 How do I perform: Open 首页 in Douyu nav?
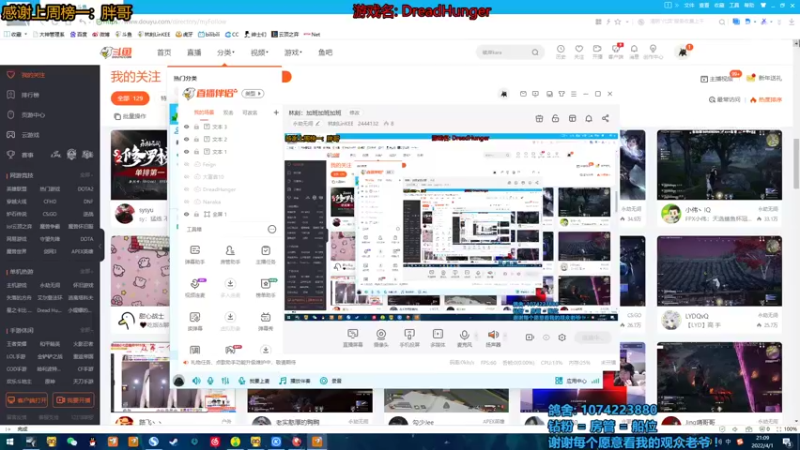[164, 53]
